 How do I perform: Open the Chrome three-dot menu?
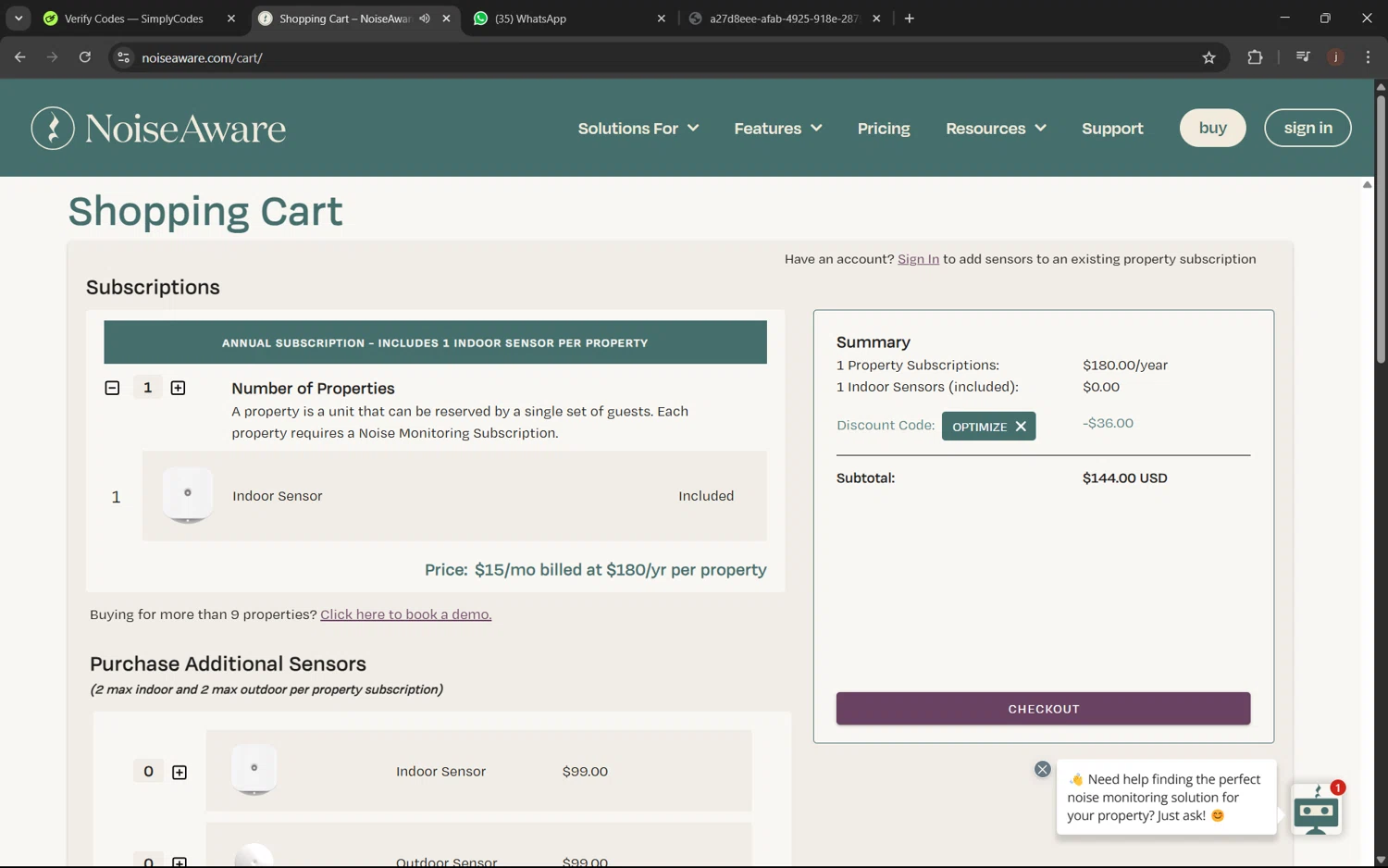[1368, 57]
